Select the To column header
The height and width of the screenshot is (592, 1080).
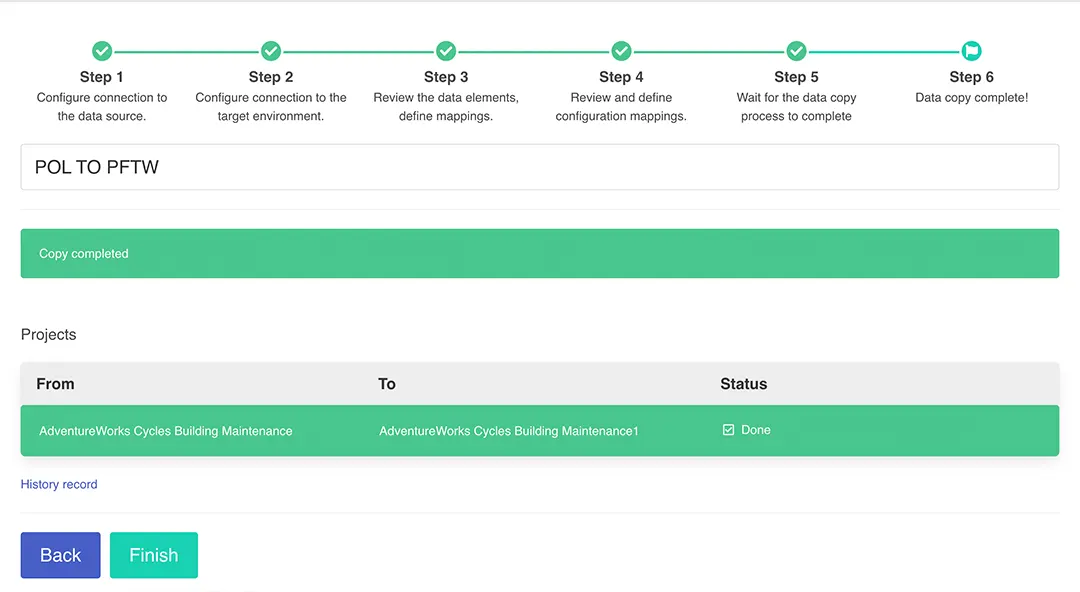pyautogui.click(x=387, y=384)
